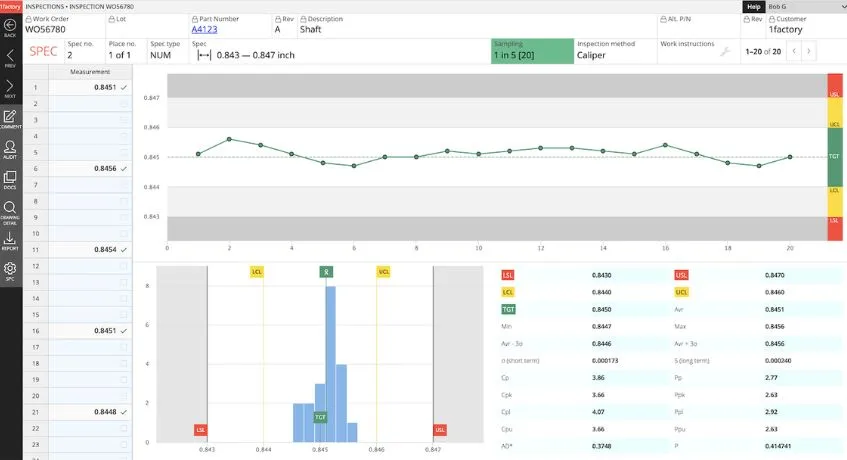Go to next measurement page with right chevron
Image resolution: width=847 pixels, height=460 pixels.
pyautogui.click(x=809, y=51)
